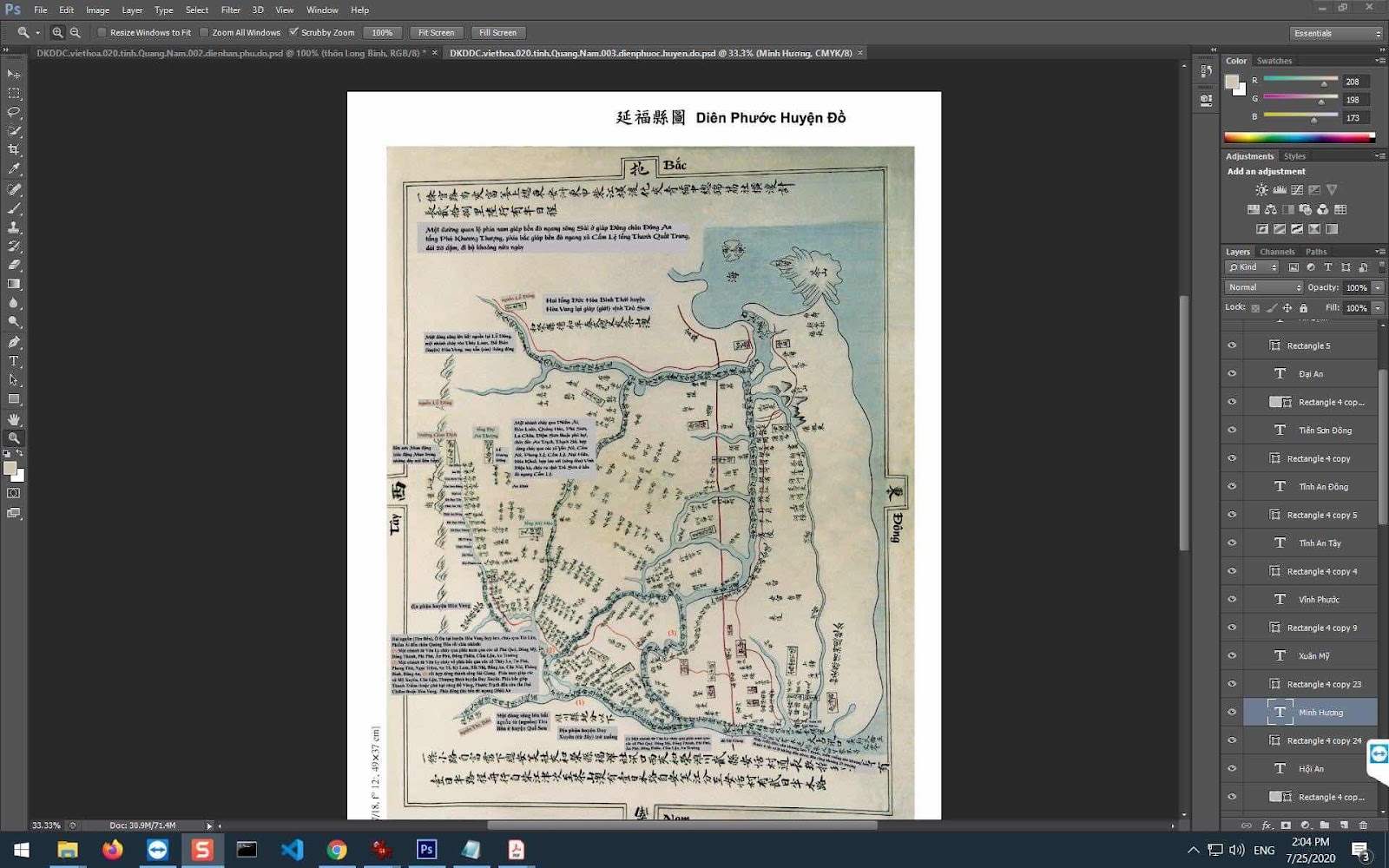Open the Essentials workspace dropdown
Image resolution: width=1389 pixels, height=868 pixels.
(x=1335, y=33)
